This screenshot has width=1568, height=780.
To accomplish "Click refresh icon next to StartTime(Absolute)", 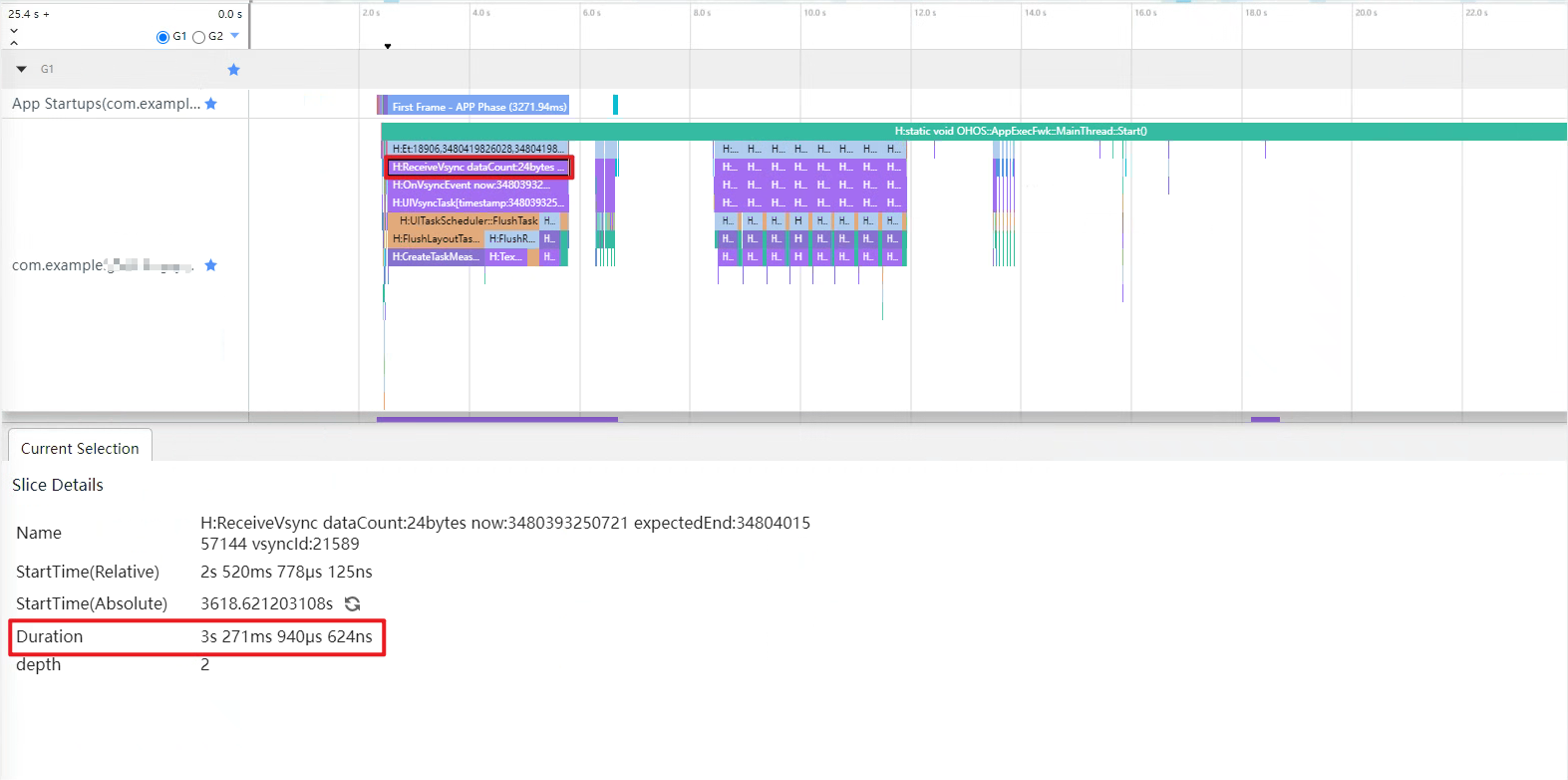I will tap(352, 603).
